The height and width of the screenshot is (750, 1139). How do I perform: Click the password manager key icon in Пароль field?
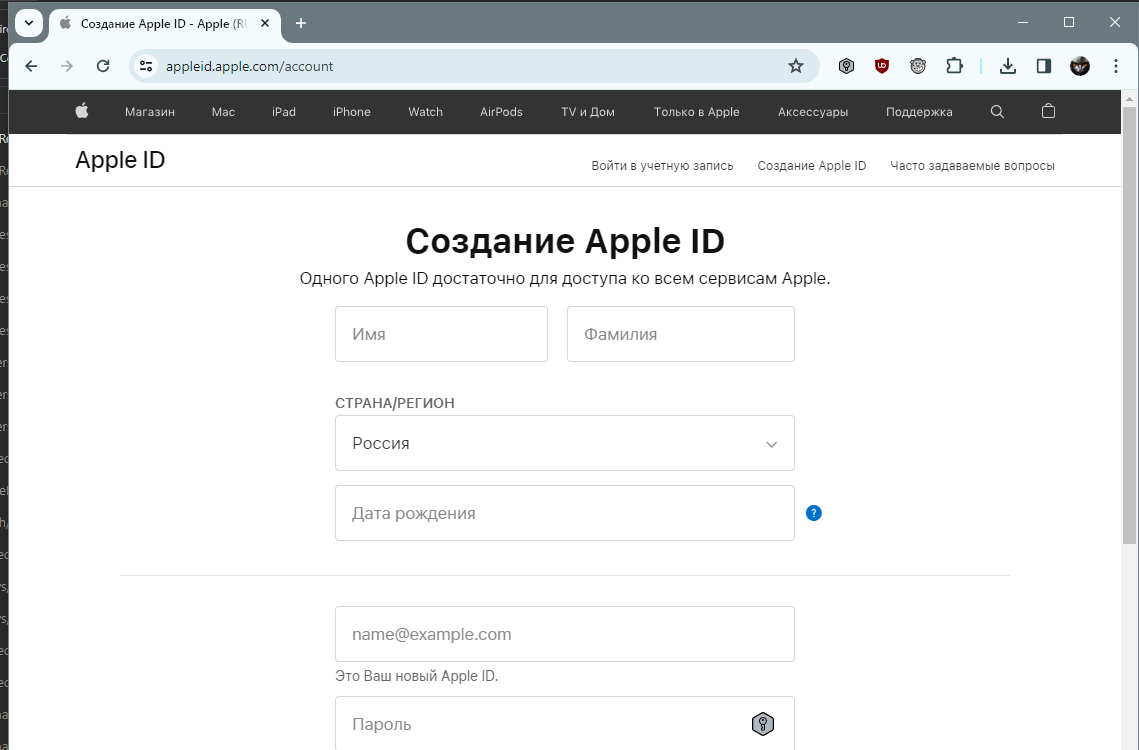point(763,724)
